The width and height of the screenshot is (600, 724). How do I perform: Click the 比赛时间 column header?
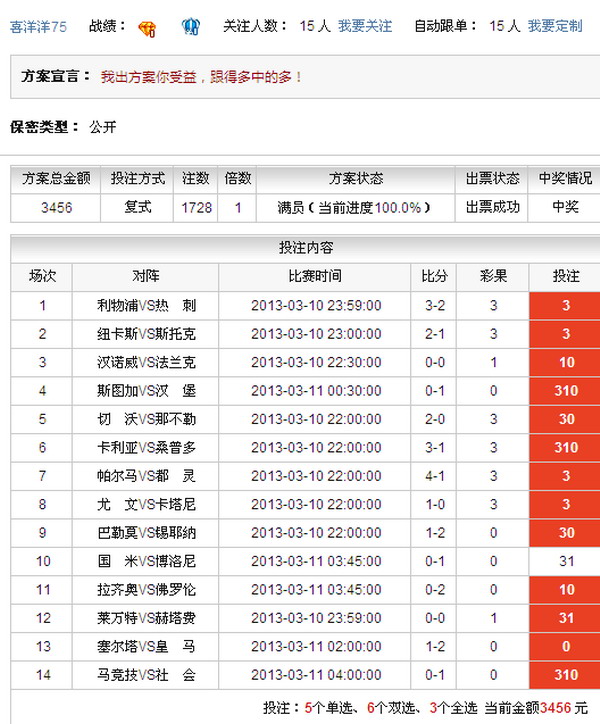[x=315, y=276]
